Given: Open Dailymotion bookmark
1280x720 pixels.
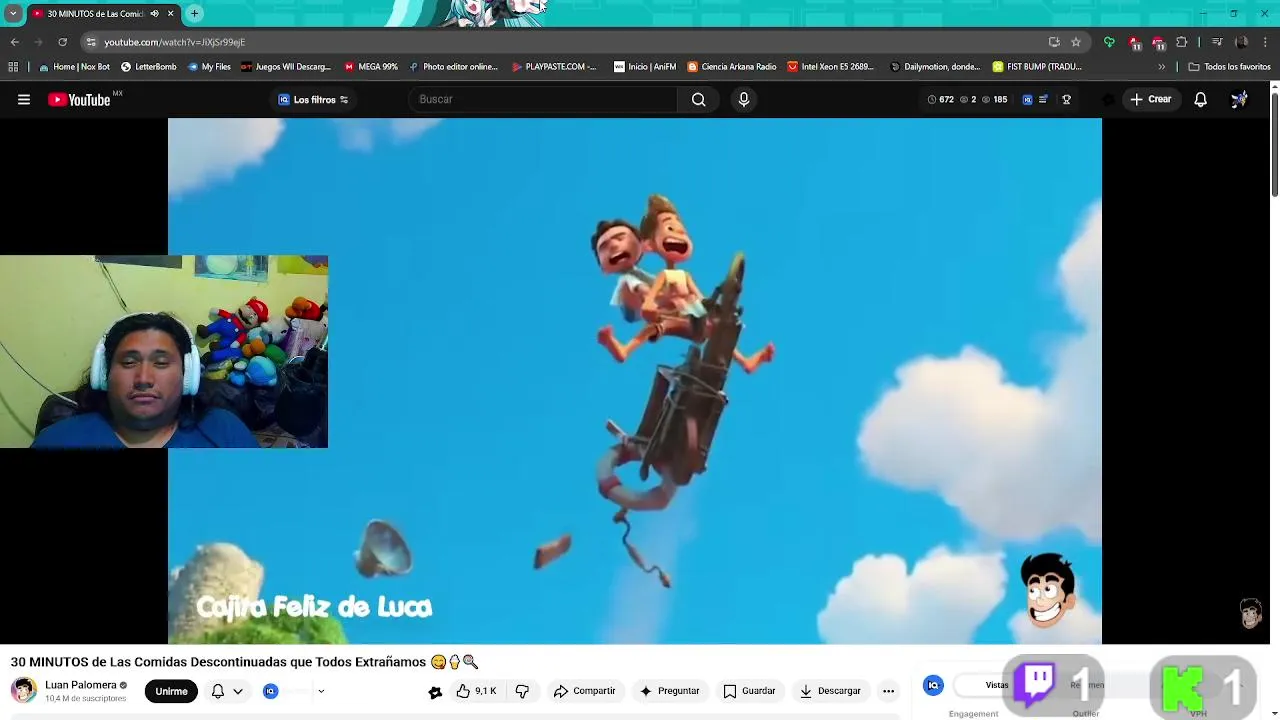Looking at the screenshot, I should coord(935,67).
